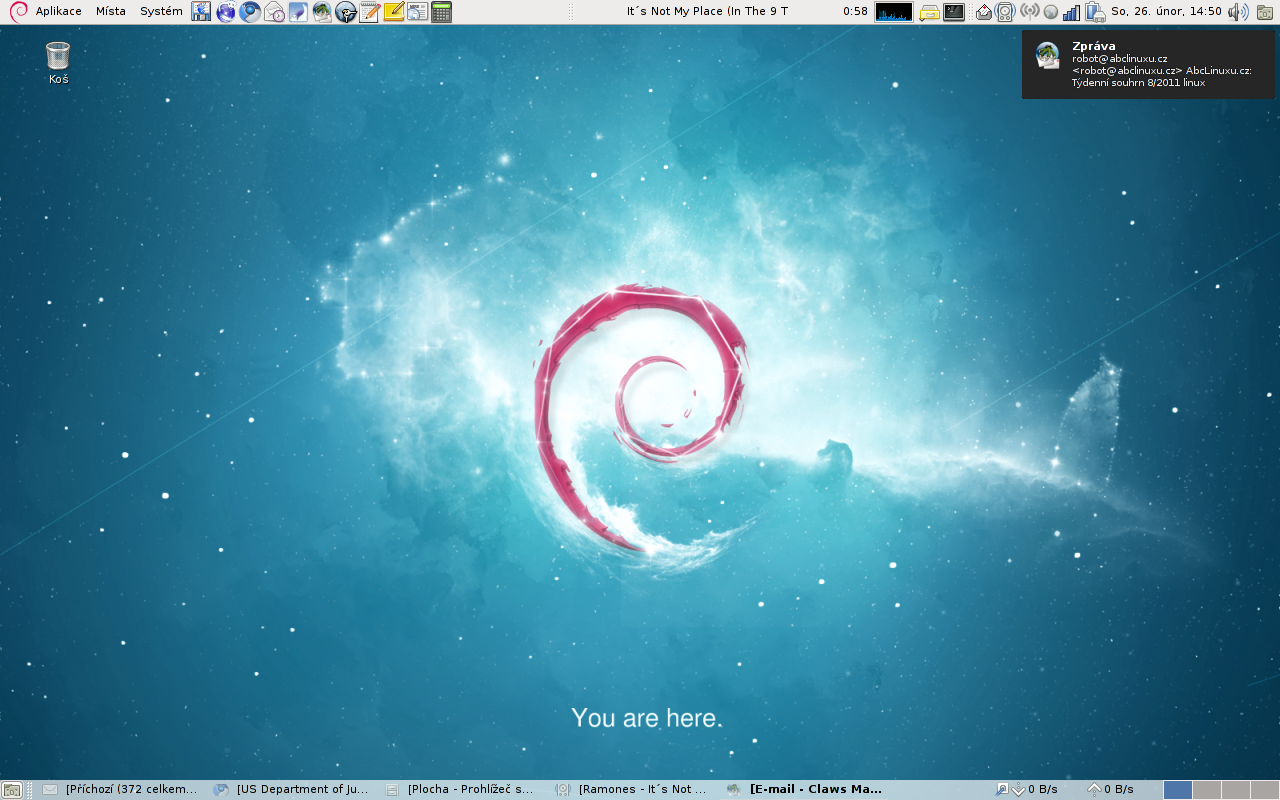
Task: Click the Claws Mail icon in notification
Action: pos(1047,56)
